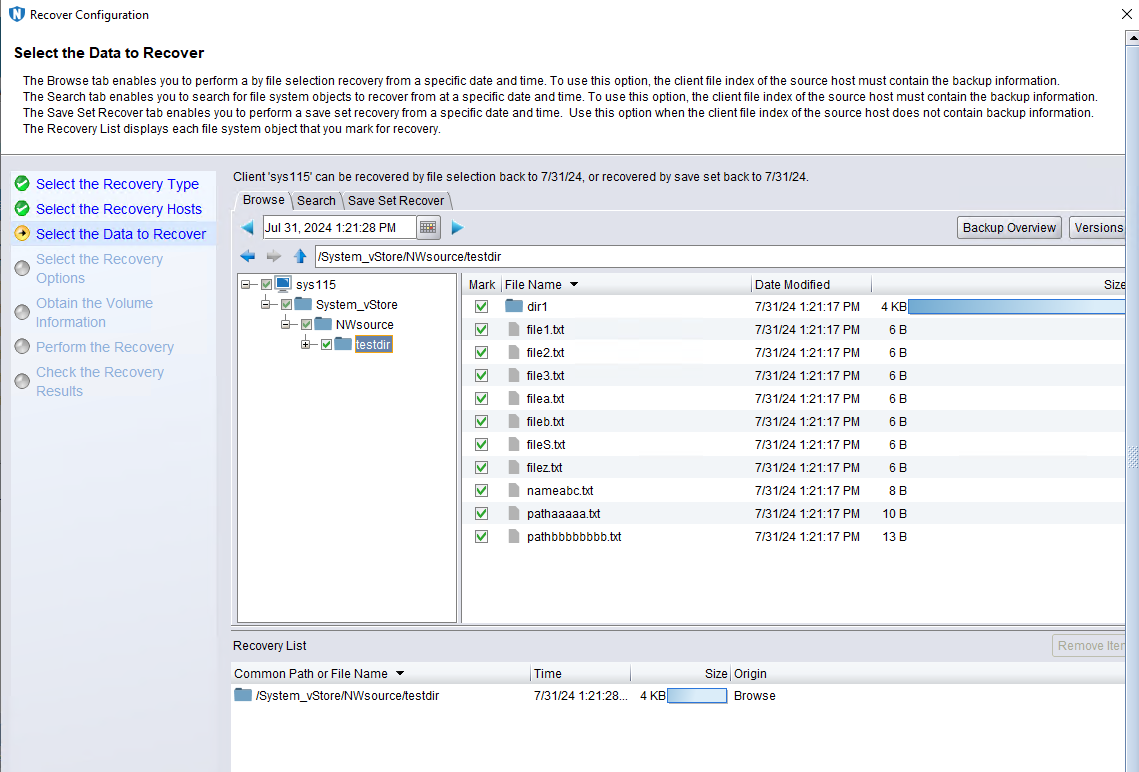The width and height of the screenshot is (1139, 772).
Task: Click the NWsource folder icon
Action: tap(323, 324)
